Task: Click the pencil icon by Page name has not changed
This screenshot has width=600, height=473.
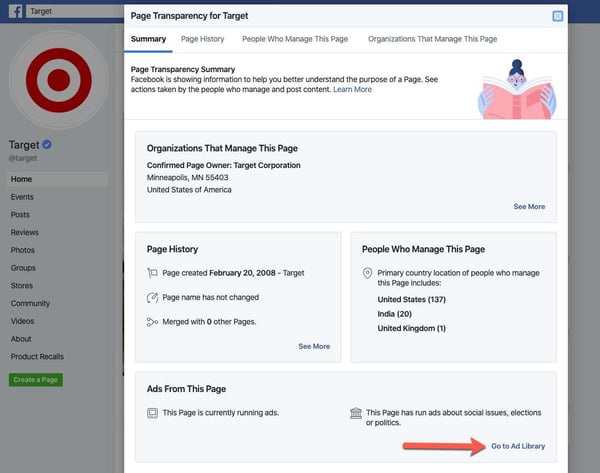Action: click(152, 297)
